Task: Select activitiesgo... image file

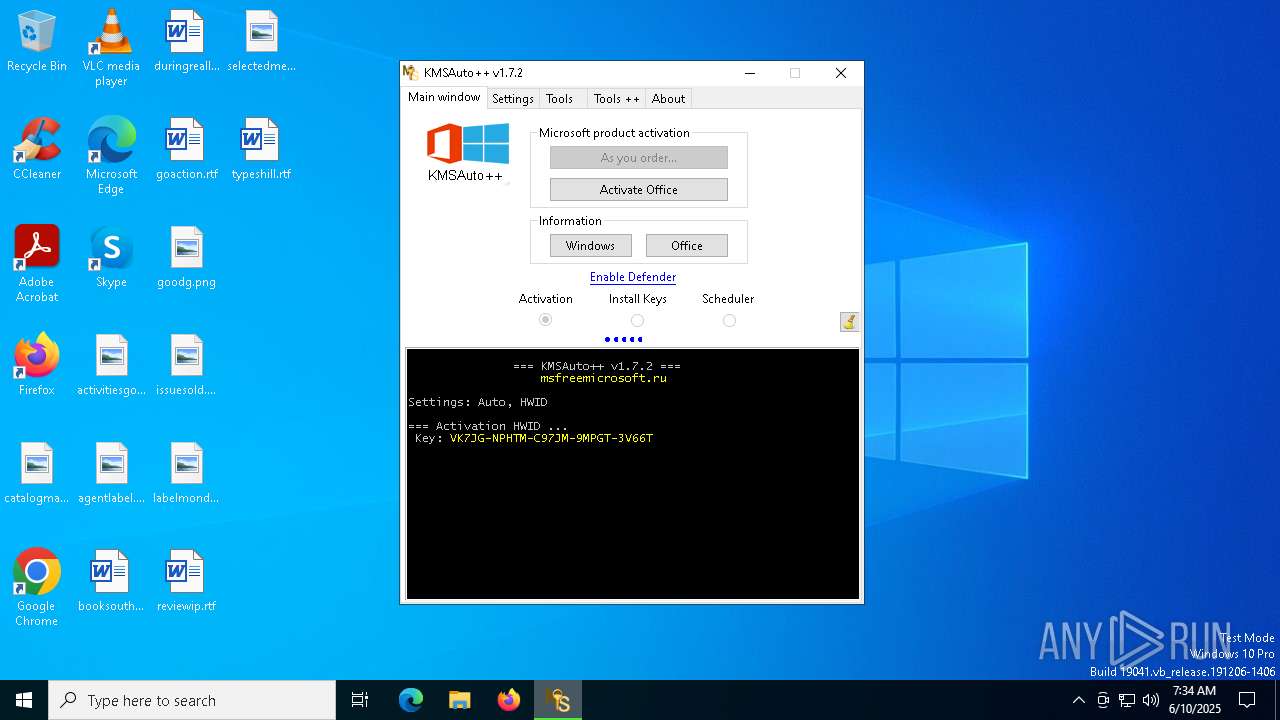Action: (111, 365)
